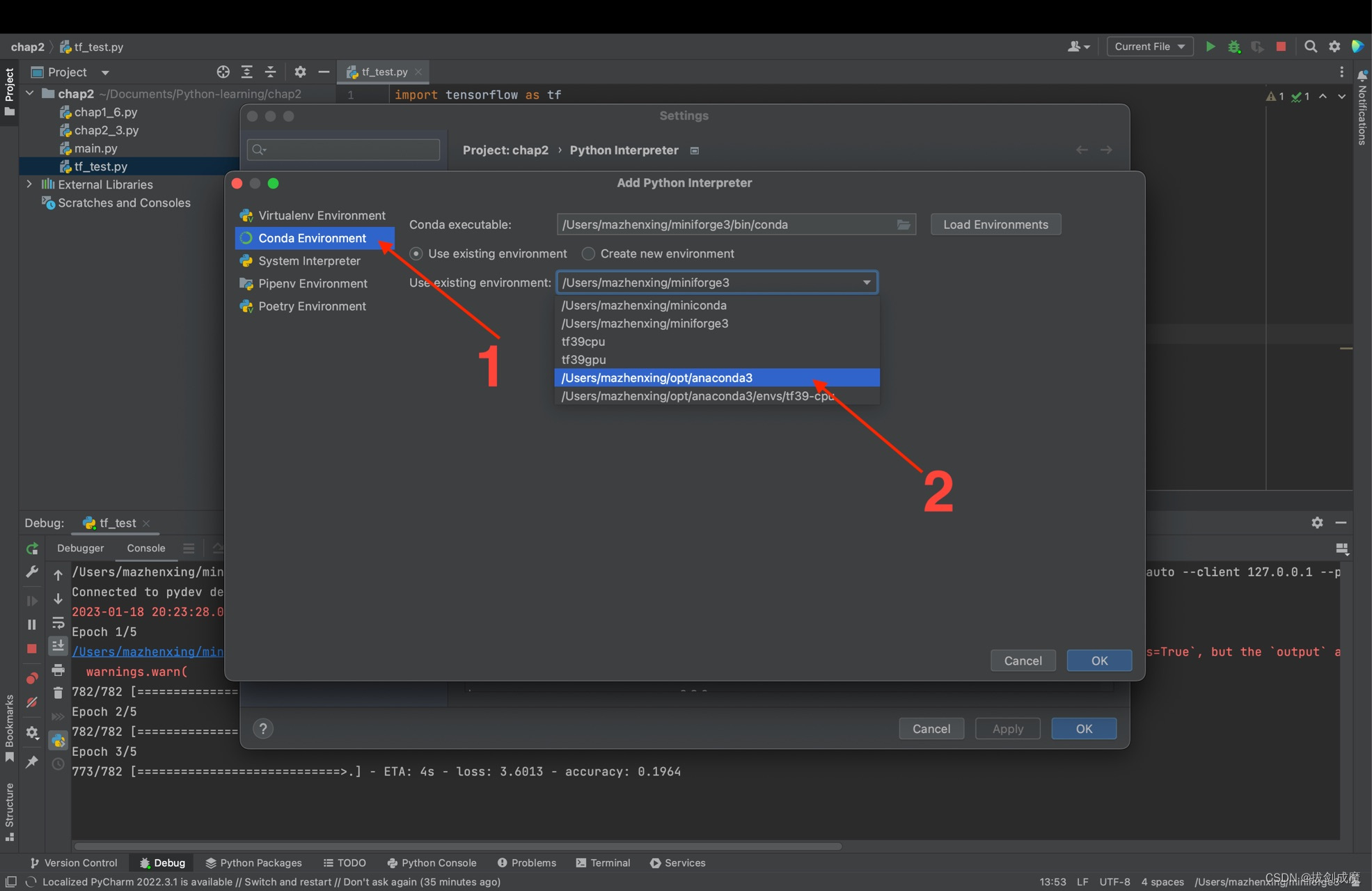Viewport: 1372px width, 891px height.
Task: Click Cancel to dismiss the dialog
Action: [x=1023, y=659]
